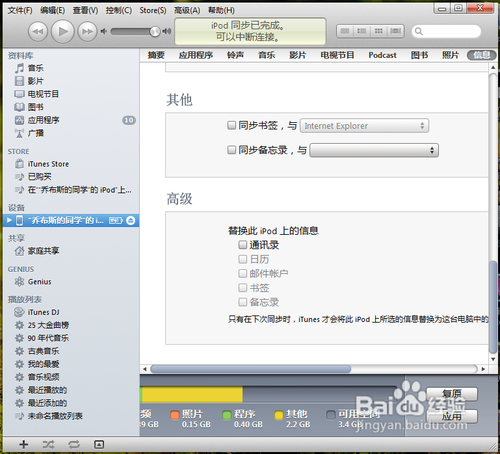The image size is (500, 454).
Task: Add new playlist with plus button
Action: 24,444
